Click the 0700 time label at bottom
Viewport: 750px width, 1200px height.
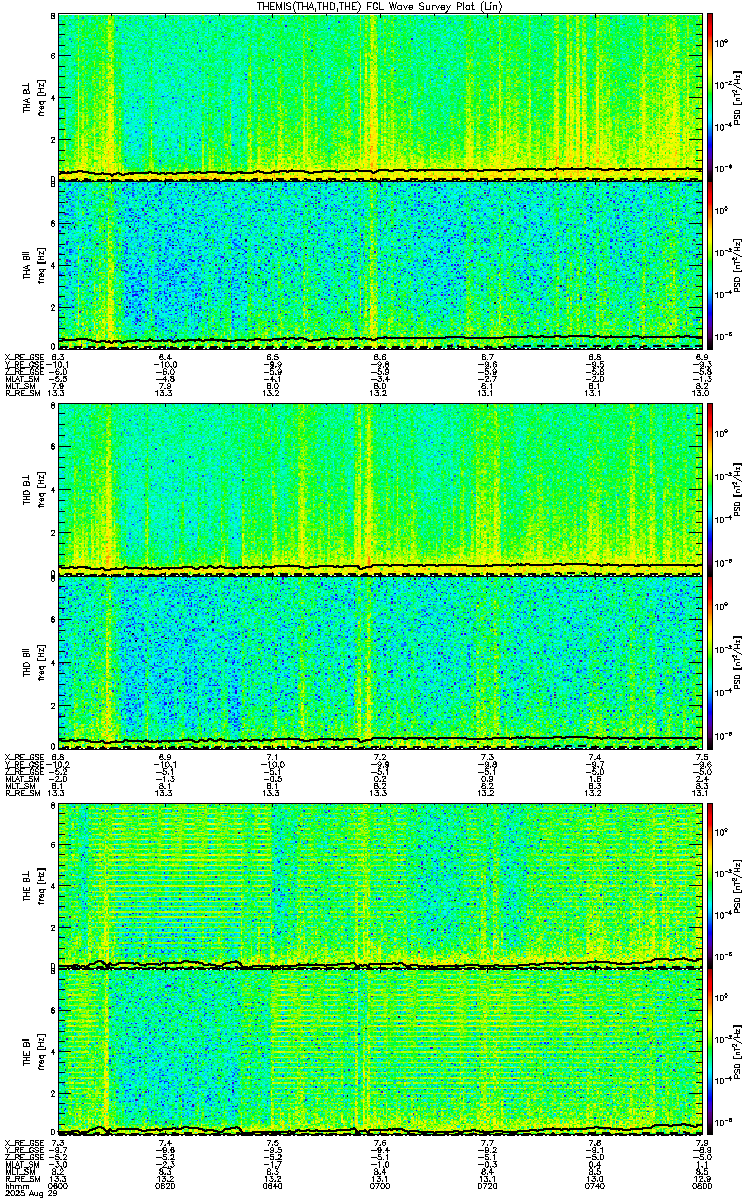click(x=380, y=1186)
